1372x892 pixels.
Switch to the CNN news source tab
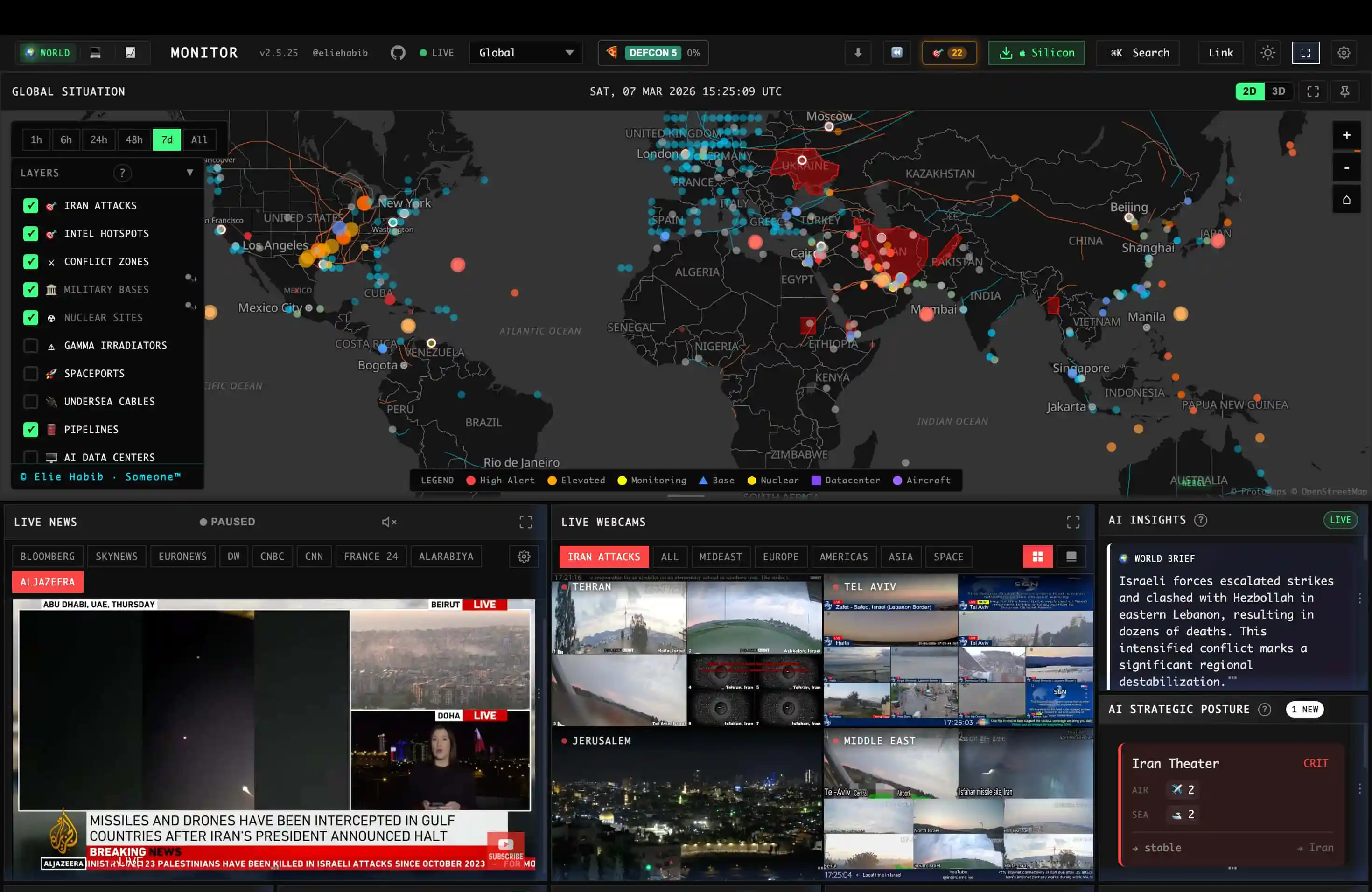coord(314,556)
